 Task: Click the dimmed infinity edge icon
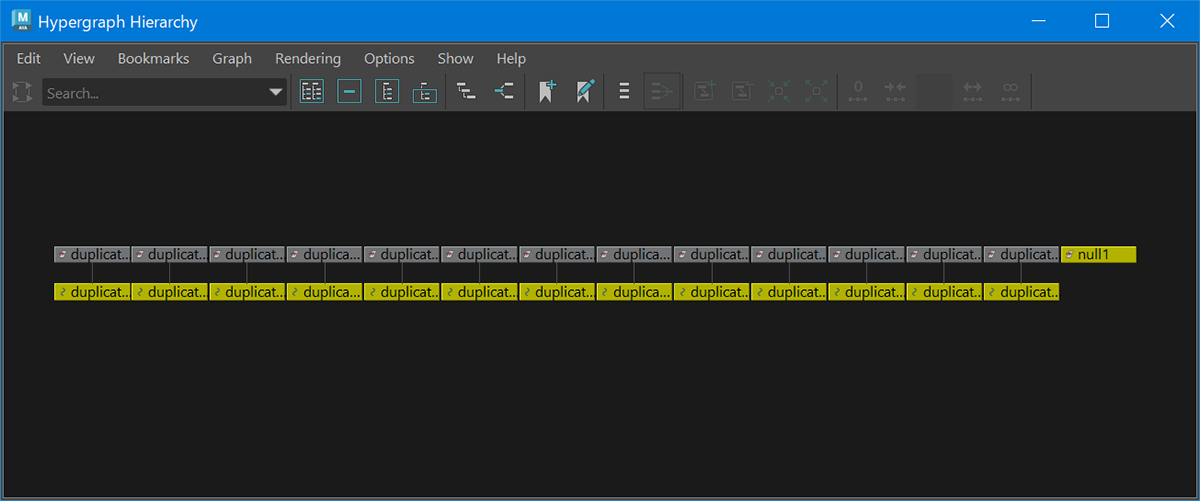point(1011,92)
